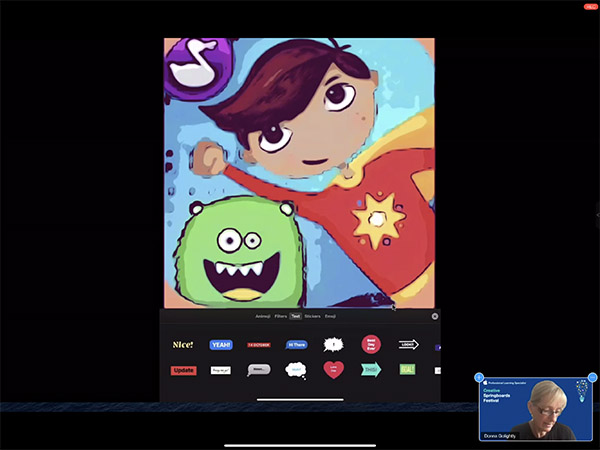Select the Text effects tab
The image size is (600, 450).
coord(296,316)
